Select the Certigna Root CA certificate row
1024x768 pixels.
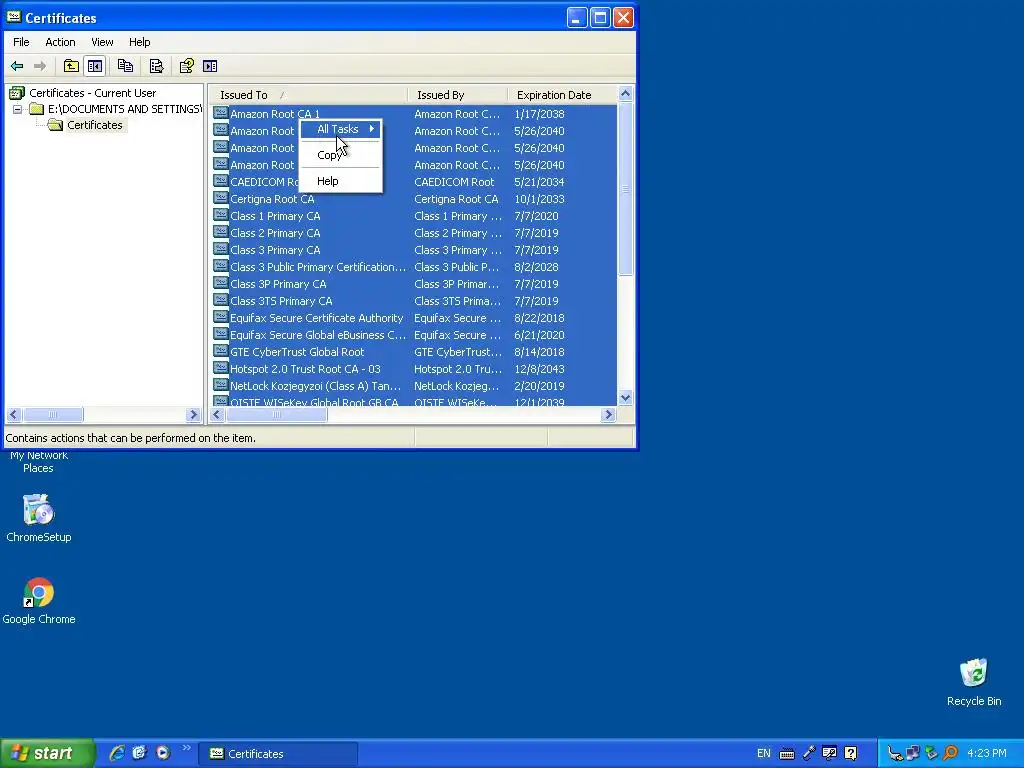tap(414, 199)
